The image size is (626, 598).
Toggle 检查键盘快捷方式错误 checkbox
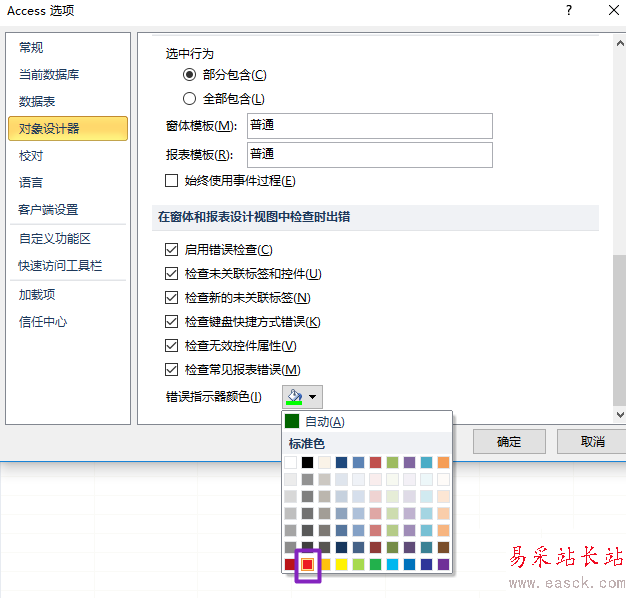click(172, 322)
